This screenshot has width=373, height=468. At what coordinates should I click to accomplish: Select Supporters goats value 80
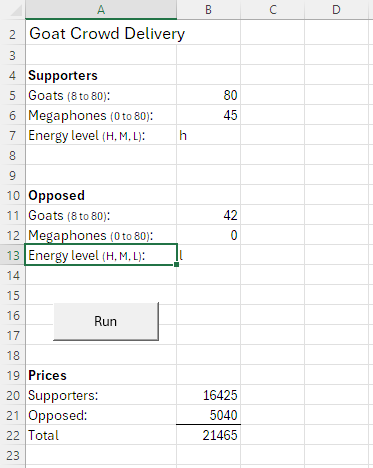[208, 95]
